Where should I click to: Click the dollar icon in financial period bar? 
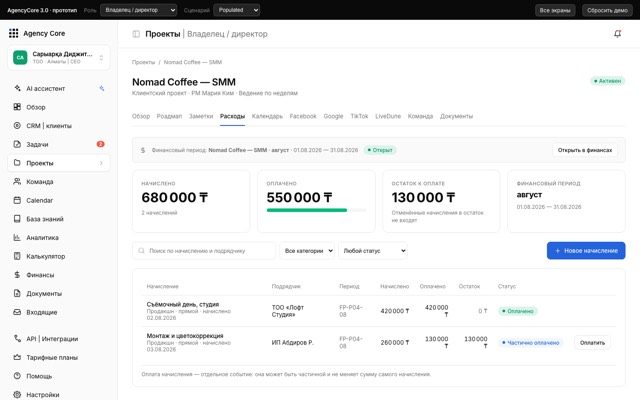point(143,150)
